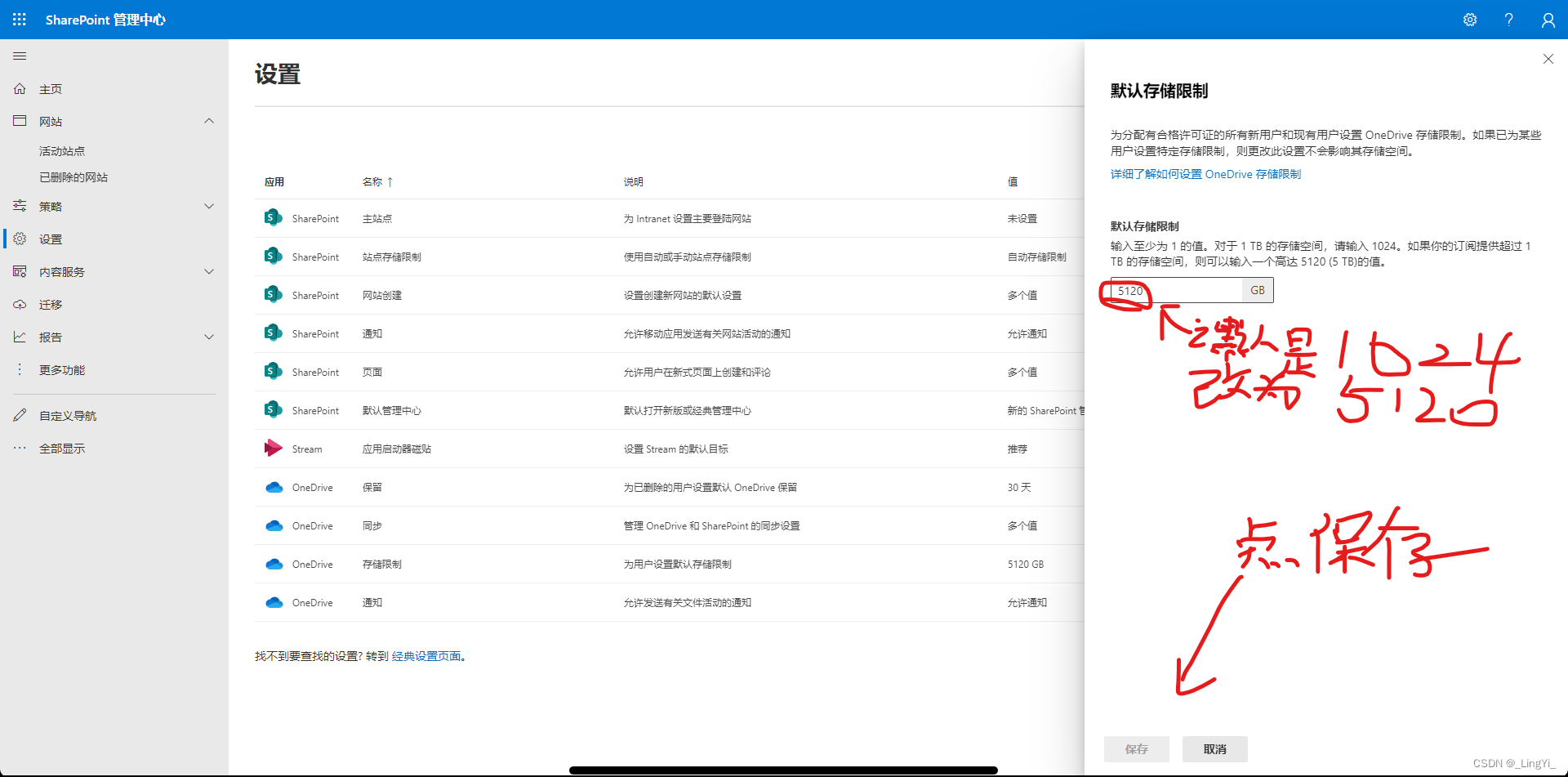Image resolution: width=1568 pixels, height=777 pixels.
Task: Expand the 策略 section chevron
Action: [x=209, y=206]
